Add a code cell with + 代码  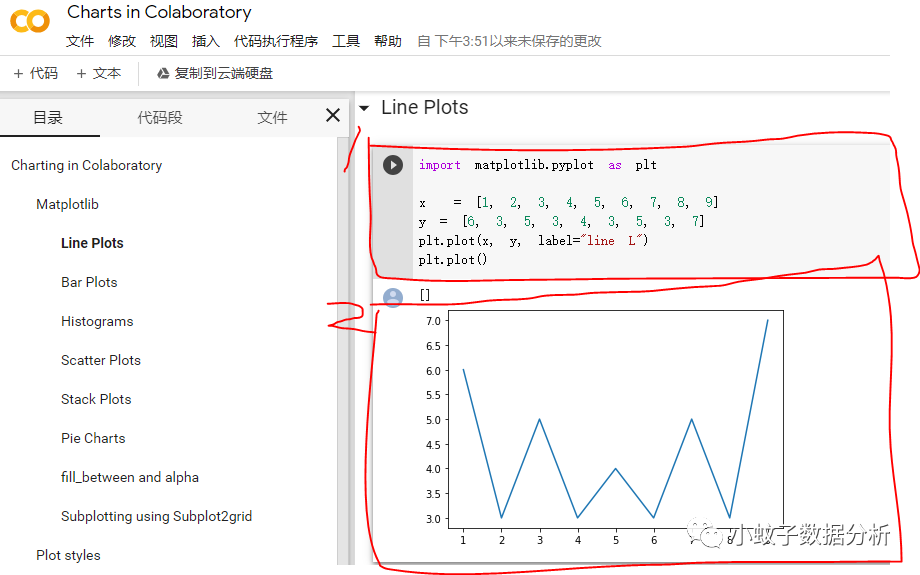[x=36, y=73]
